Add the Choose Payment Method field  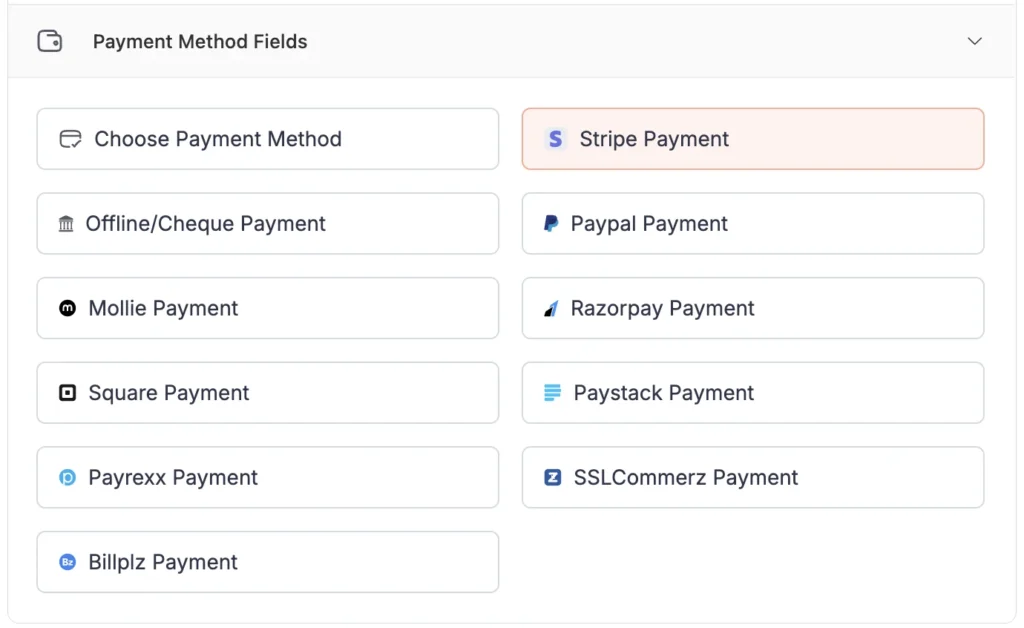pos(268,139)
